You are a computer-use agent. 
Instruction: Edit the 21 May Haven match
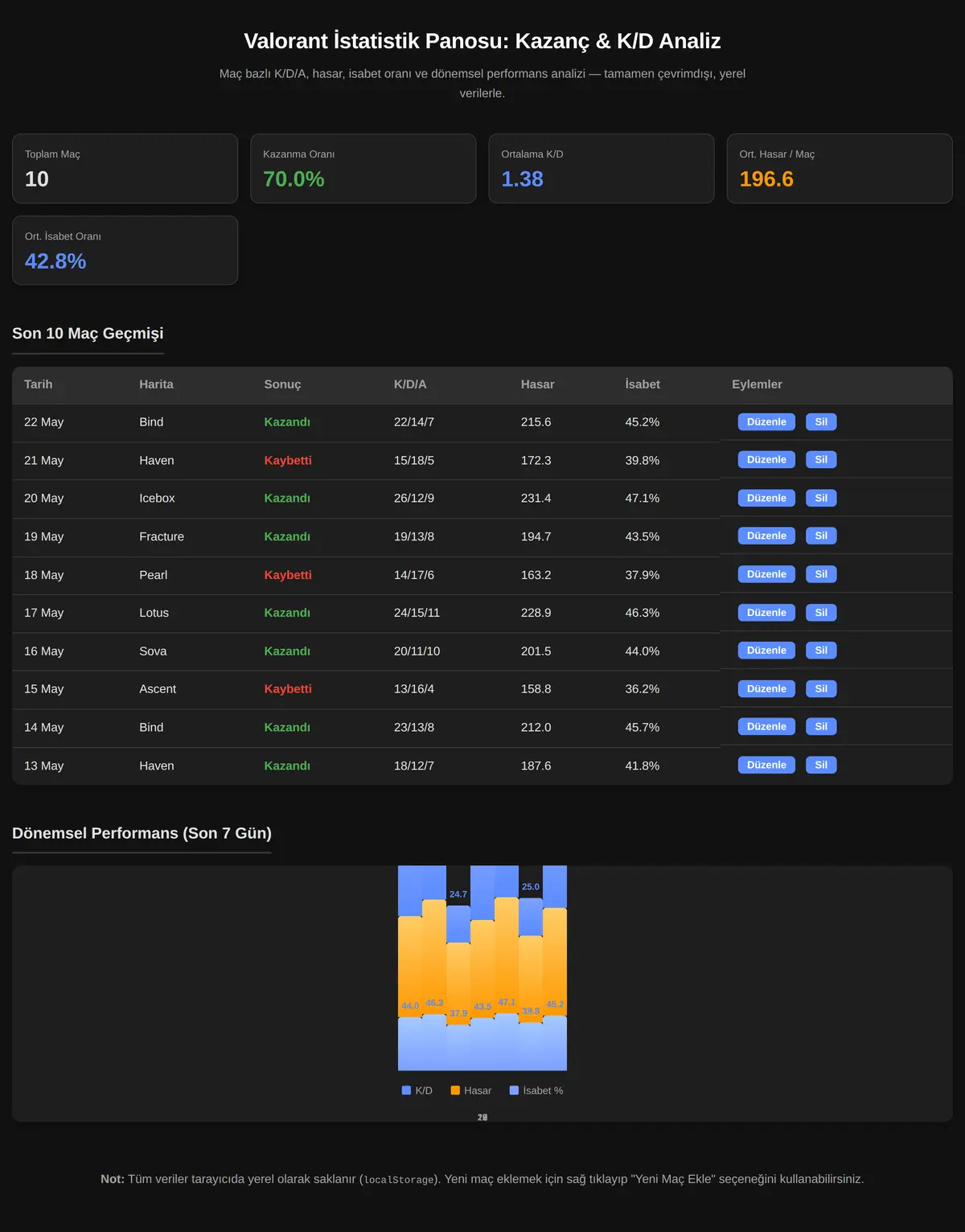(766, 460)
